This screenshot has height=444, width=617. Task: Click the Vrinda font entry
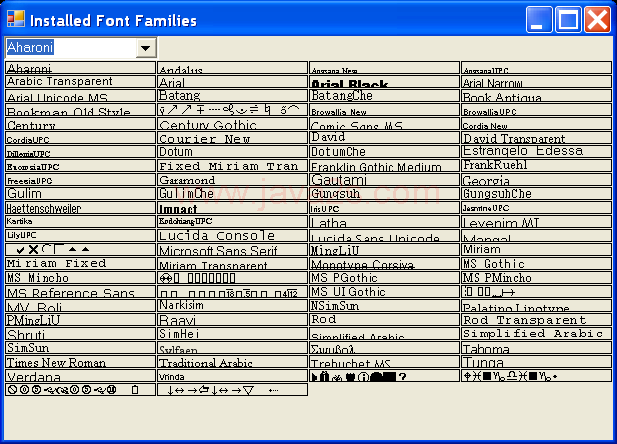click(232, 376)
